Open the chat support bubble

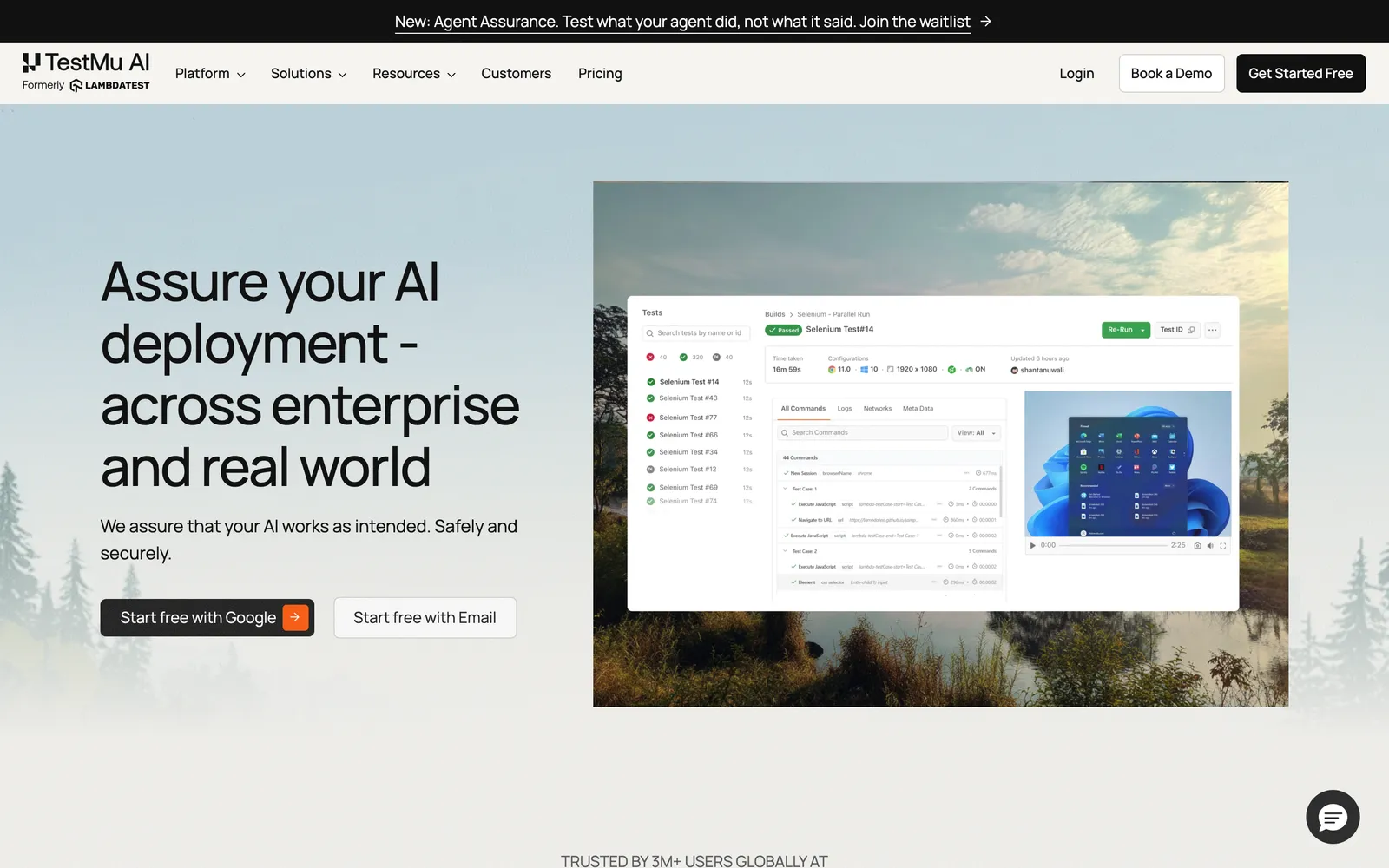point(1333,817)
